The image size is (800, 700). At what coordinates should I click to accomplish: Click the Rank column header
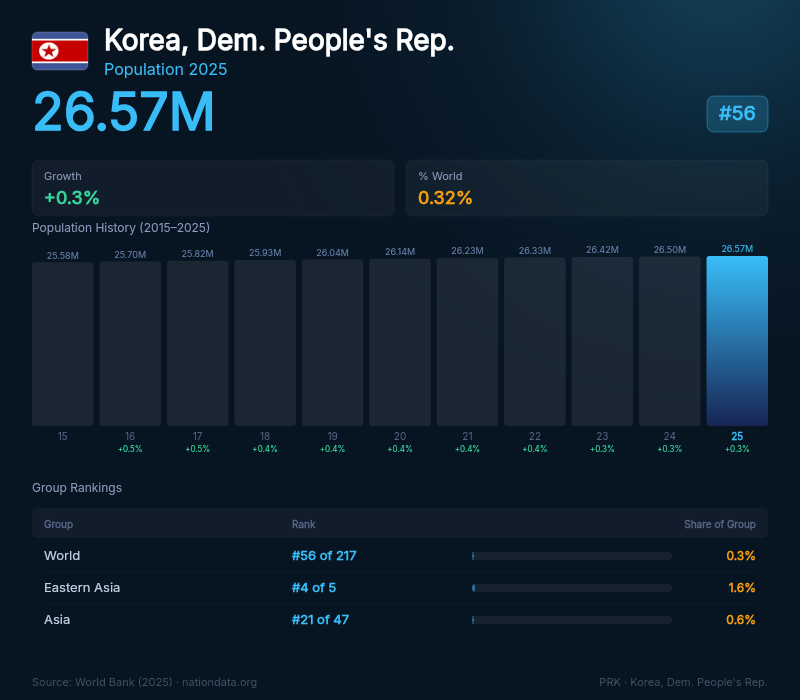coord(304,524)
